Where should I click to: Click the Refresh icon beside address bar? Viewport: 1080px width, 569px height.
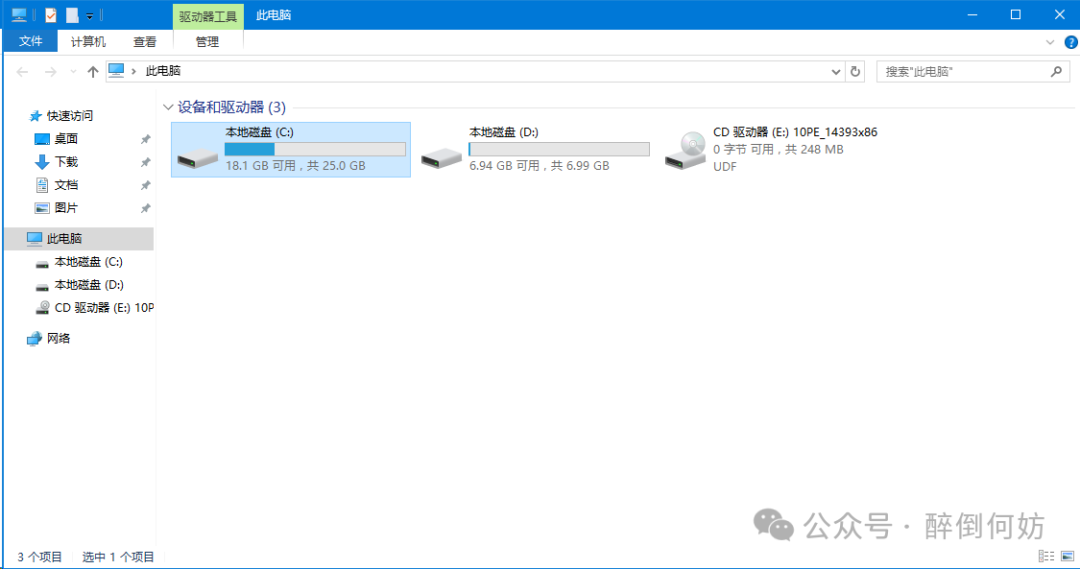(855, 72)
